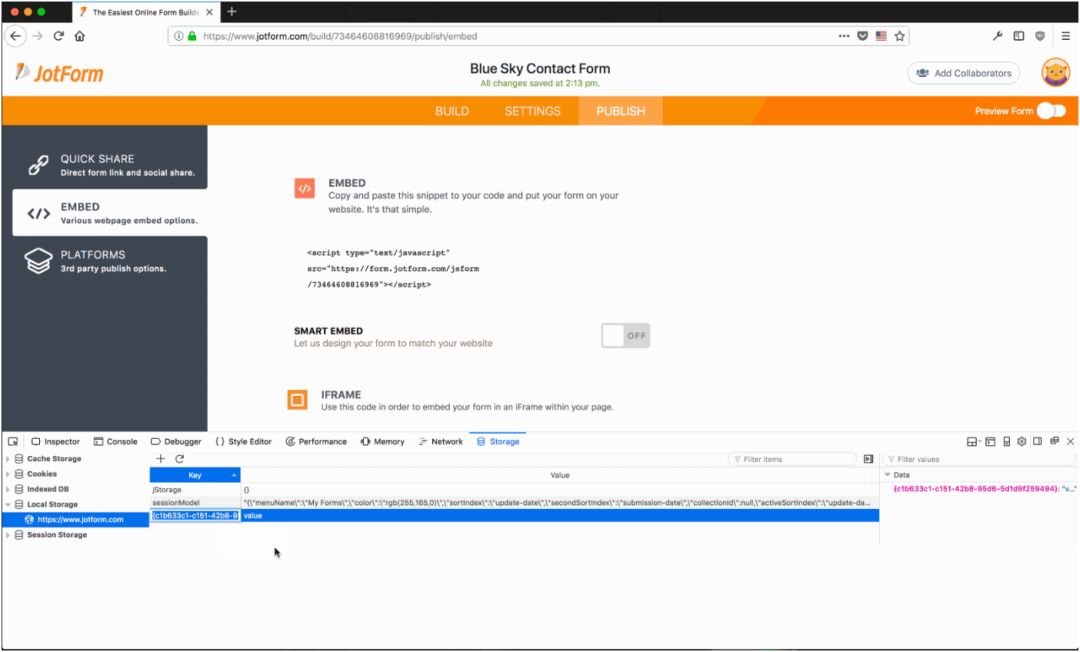Turn on the Smart Embed switch
This screenshot has width=1080, height=652.
click(625, 336)
